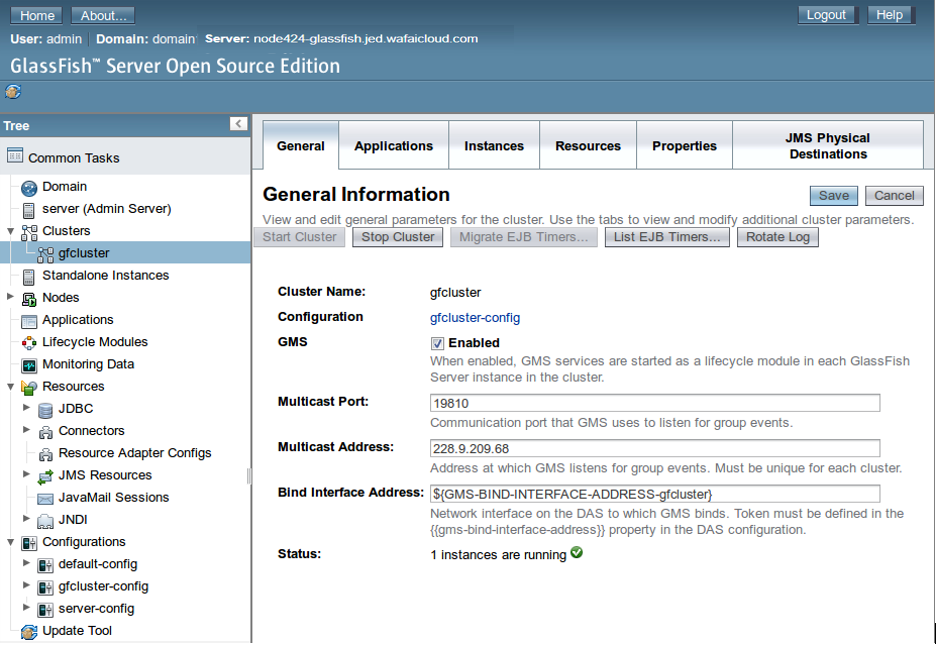Click the Connectors icon
The height and width of the screenshot is (648, 937).
click(x=45, y=432)
